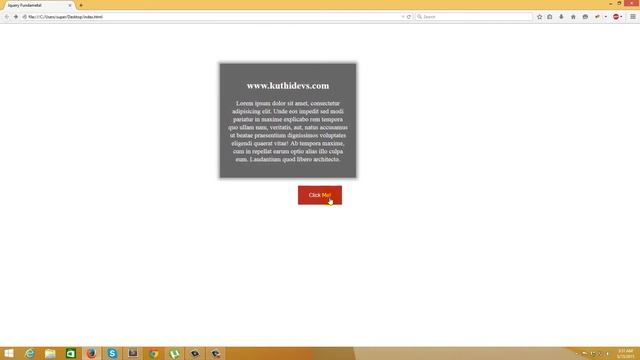This screenshot has height=360, width=640.
Task: Open the address bar history dropdown
Action: coord(403,17)
